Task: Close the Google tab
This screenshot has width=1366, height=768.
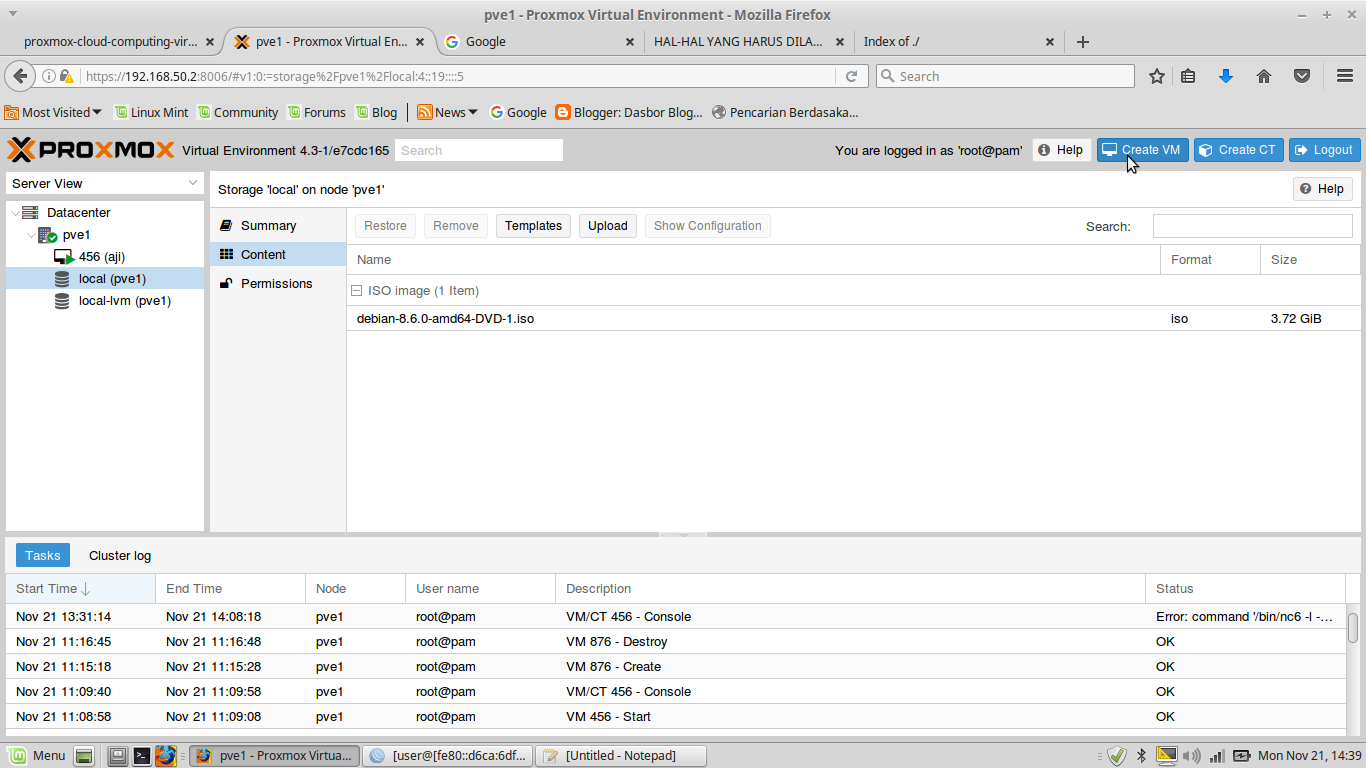Action: click(x=630, y=42)
